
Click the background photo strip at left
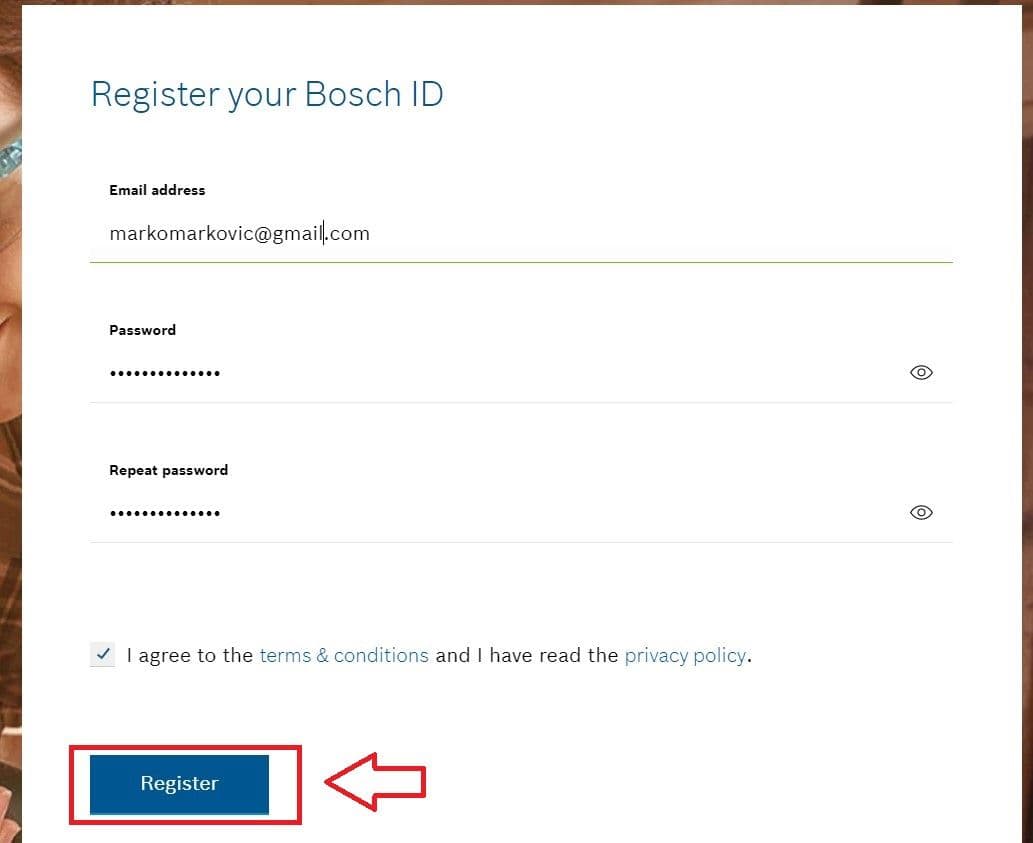(x=11, y=422)
